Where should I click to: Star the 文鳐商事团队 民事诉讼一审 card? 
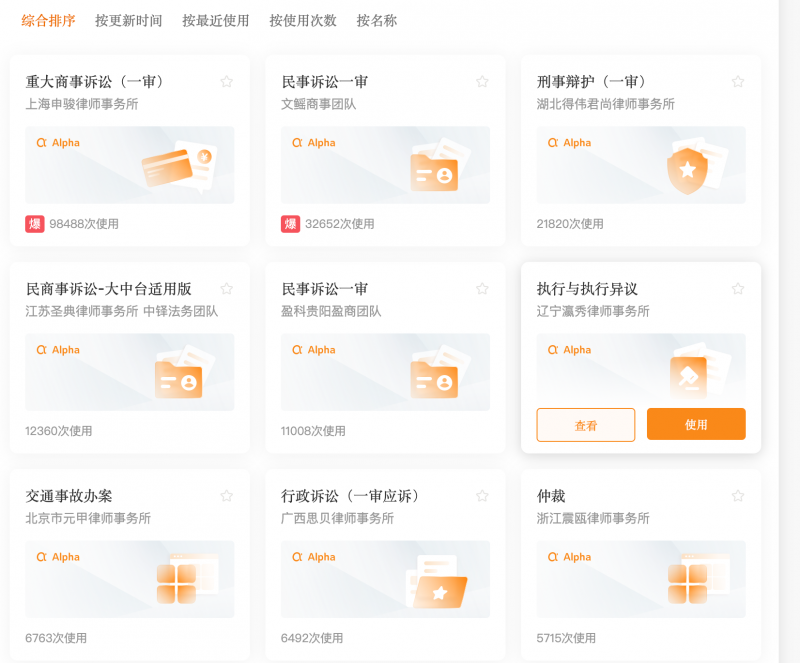pyautogui.click(x=482, y=82)
